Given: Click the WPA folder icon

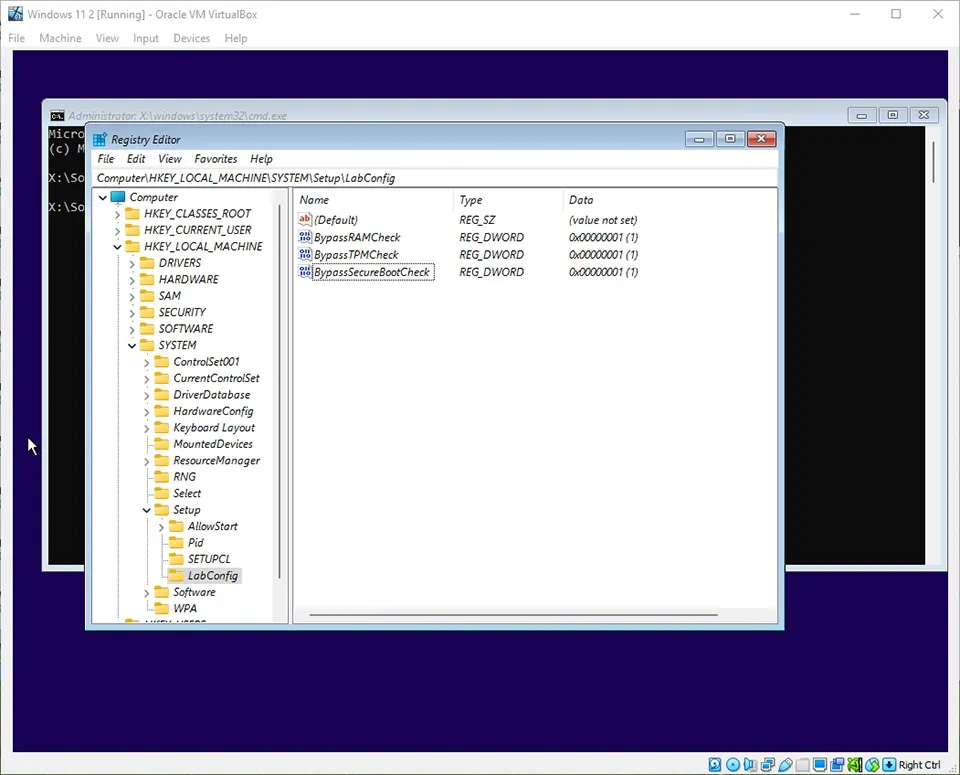Looking at the screenshot, I should (162, 608).
